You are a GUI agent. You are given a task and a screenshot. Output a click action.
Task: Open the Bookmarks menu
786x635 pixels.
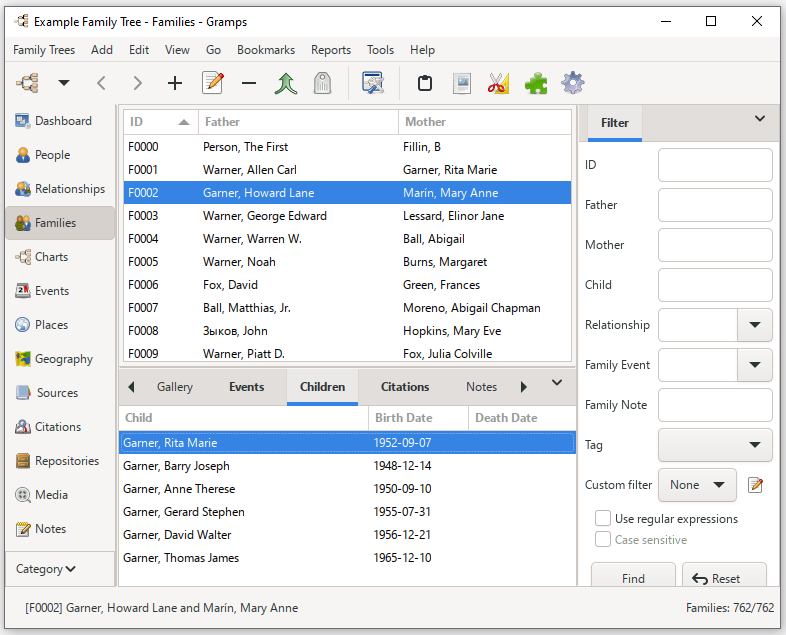[x=266, y=50]
